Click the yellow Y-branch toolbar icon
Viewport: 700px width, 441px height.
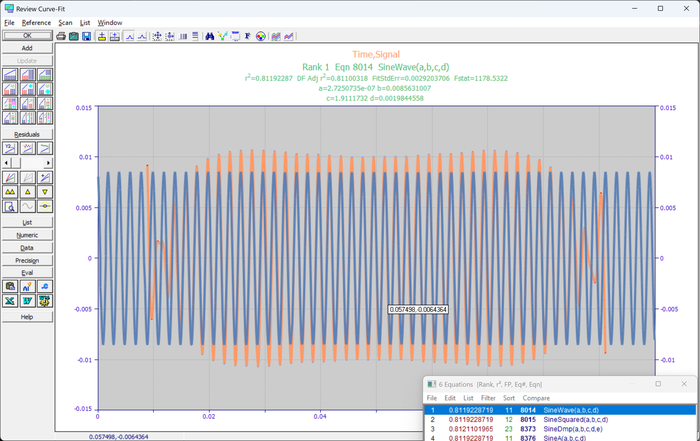(222, 36)
